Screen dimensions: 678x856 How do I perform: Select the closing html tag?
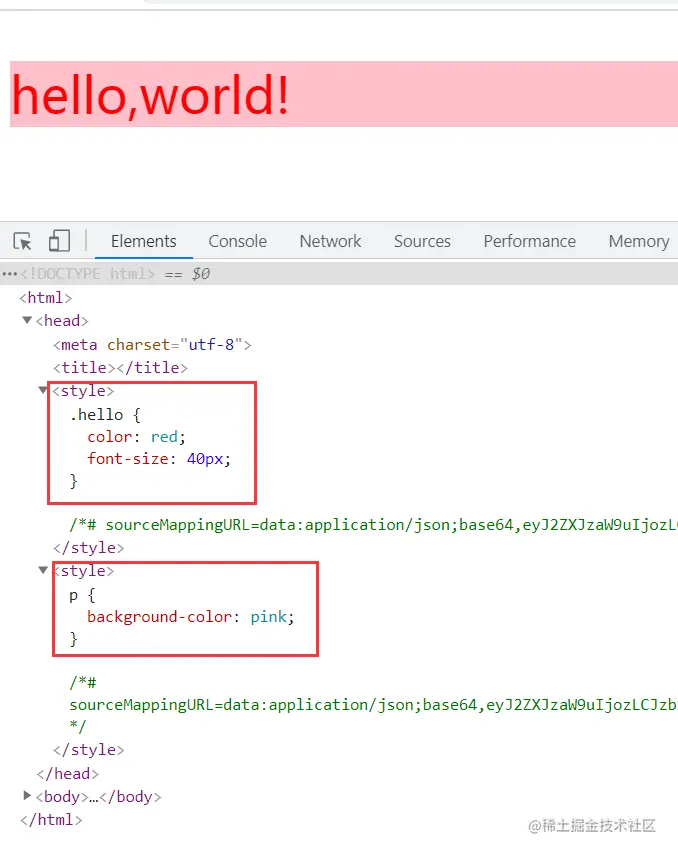[51, 819]
